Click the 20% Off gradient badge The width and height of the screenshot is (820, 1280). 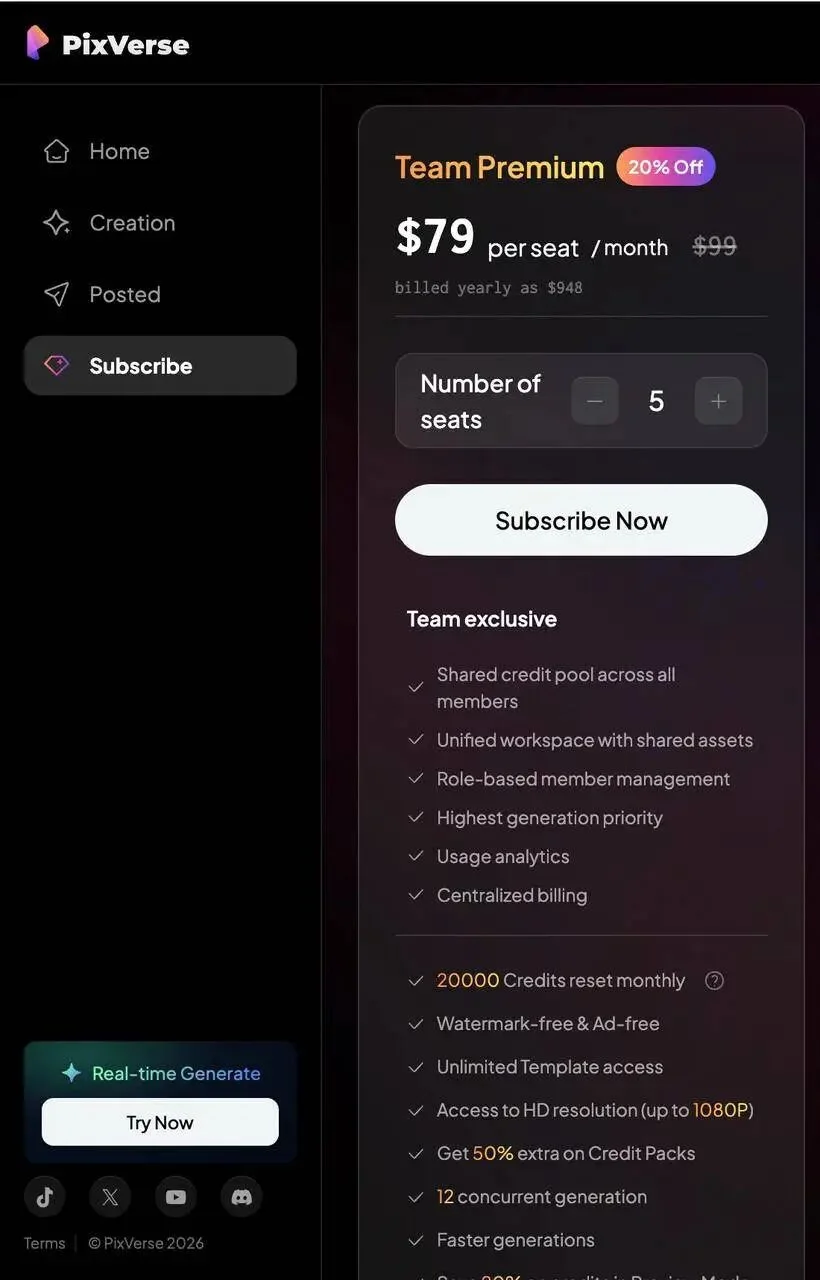click(x=666, y=167)
